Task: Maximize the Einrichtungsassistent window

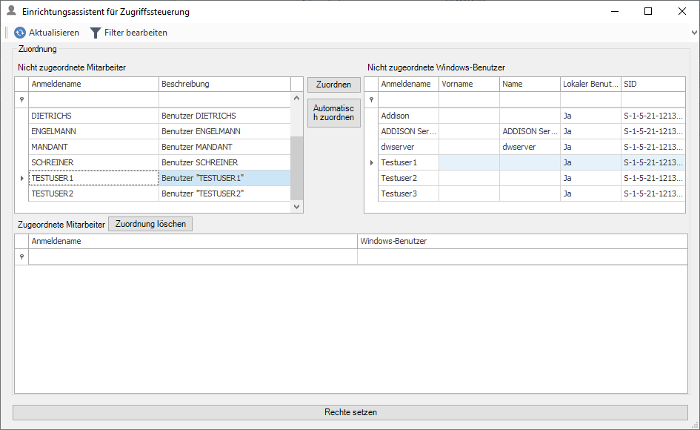Action: [x=648, y=11]
